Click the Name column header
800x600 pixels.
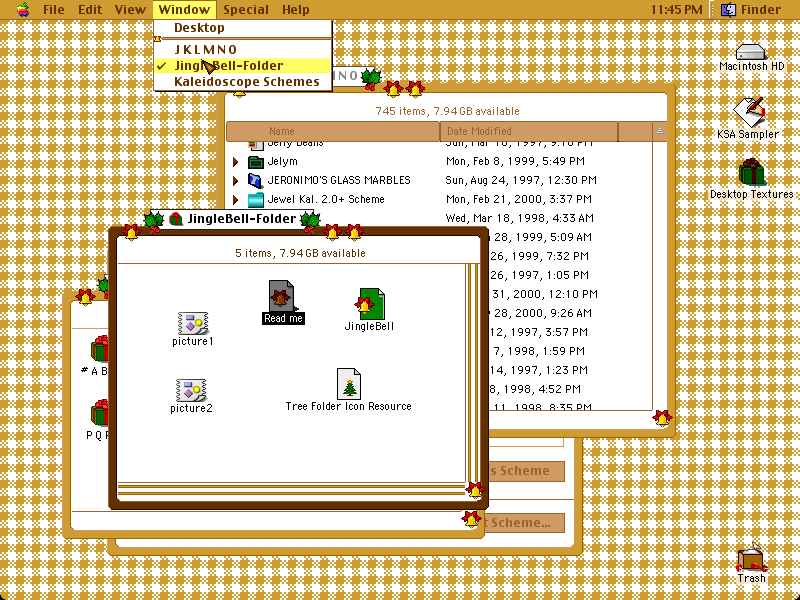pos(333,131)
